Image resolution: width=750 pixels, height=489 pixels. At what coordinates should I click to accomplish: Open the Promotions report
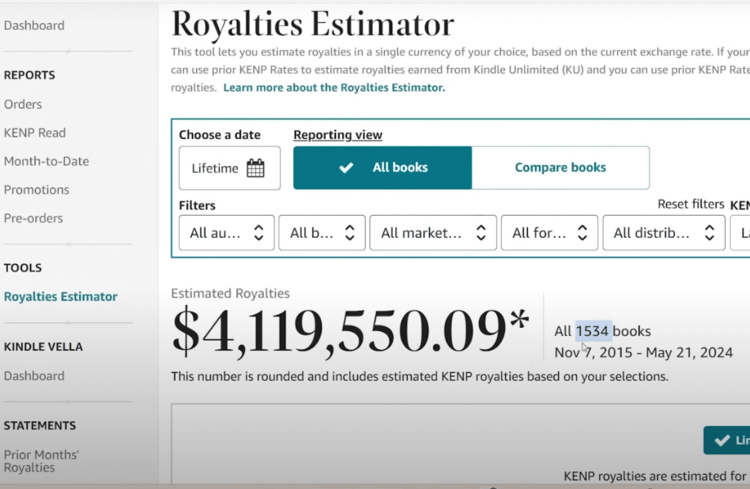pyautogui.click(x=37, y=190)
